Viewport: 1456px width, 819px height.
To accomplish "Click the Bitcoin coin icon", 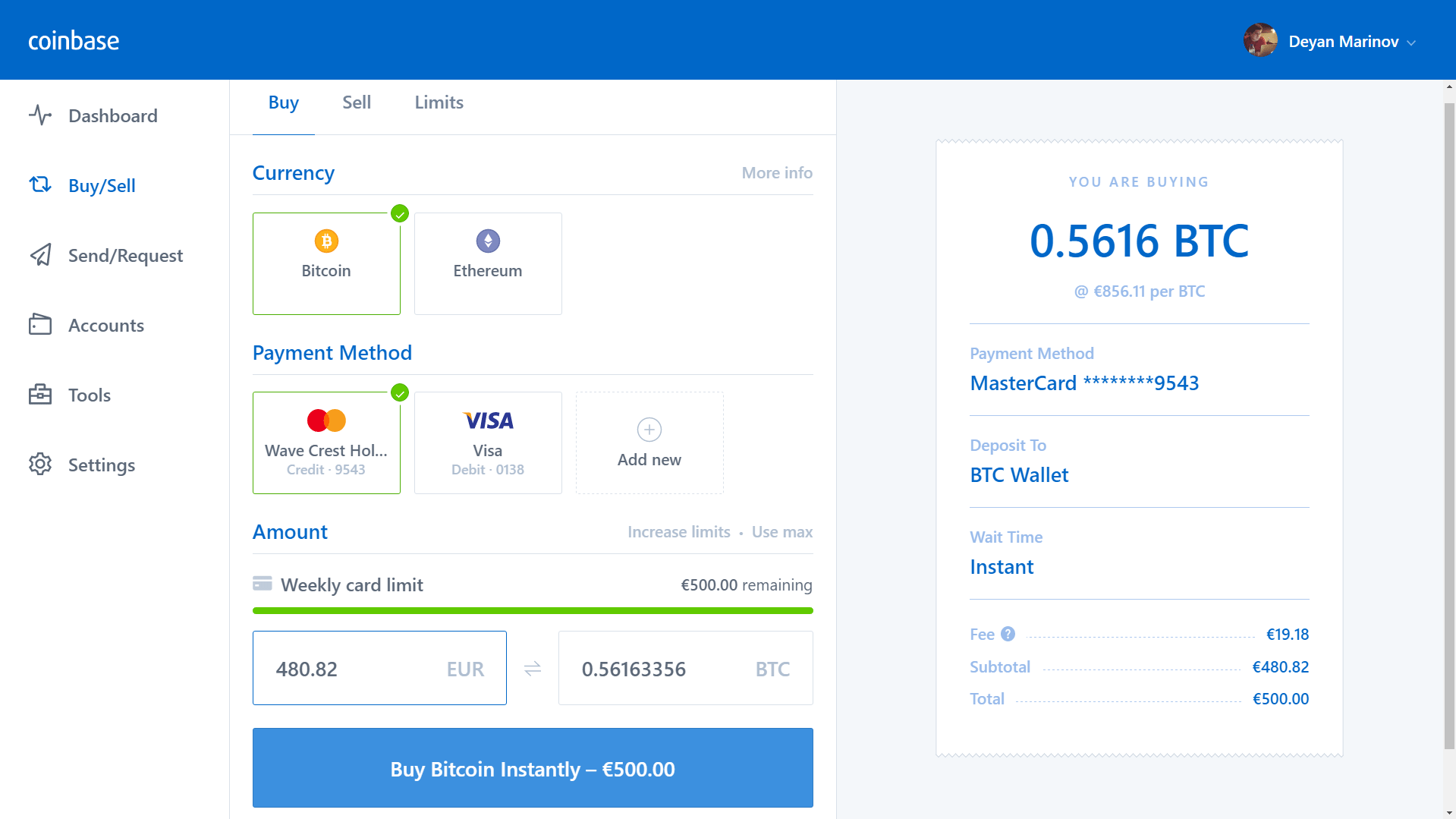I will tap(326, 241).
